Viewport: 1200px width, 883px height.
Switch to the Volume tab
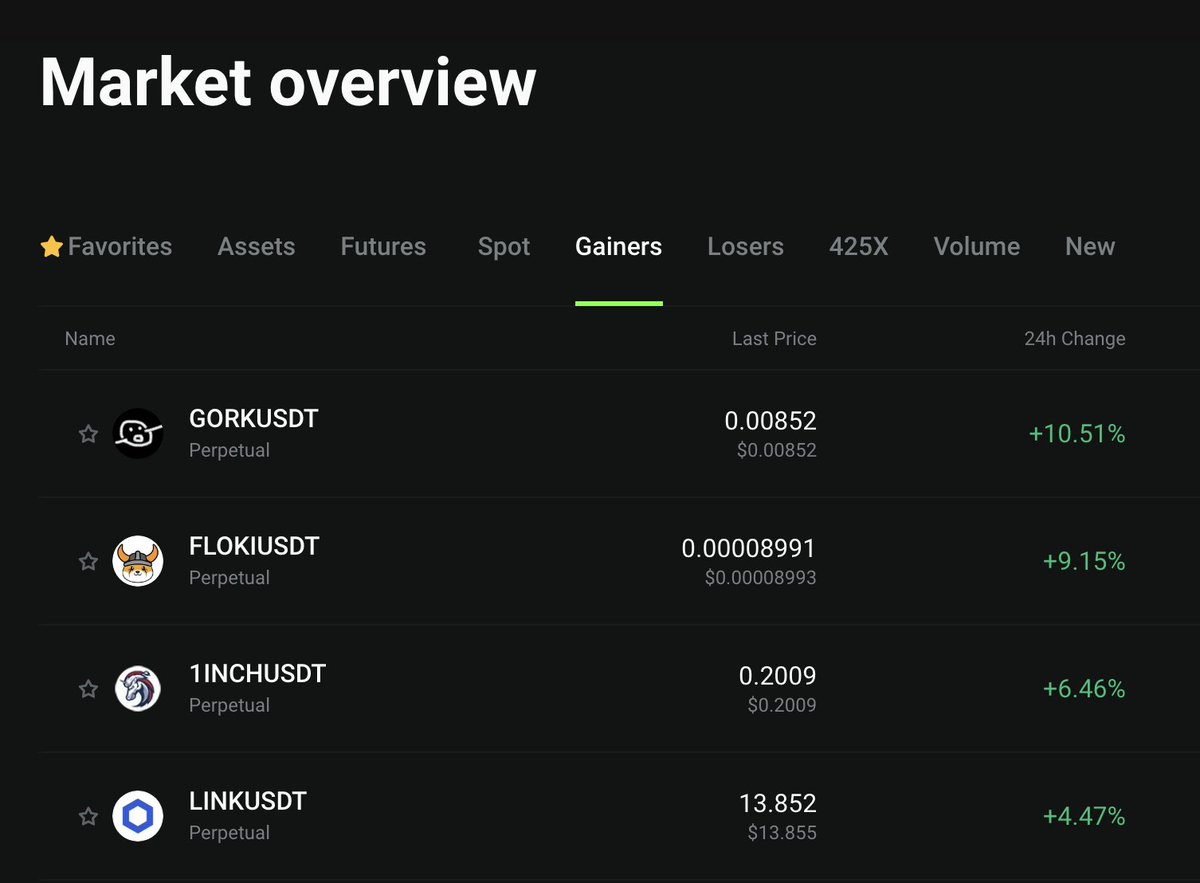977,246
